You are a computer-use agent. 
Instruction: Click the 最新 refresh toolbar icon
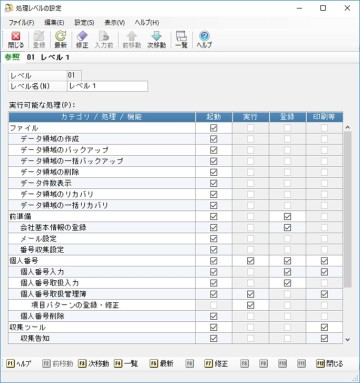pos(61,40)
